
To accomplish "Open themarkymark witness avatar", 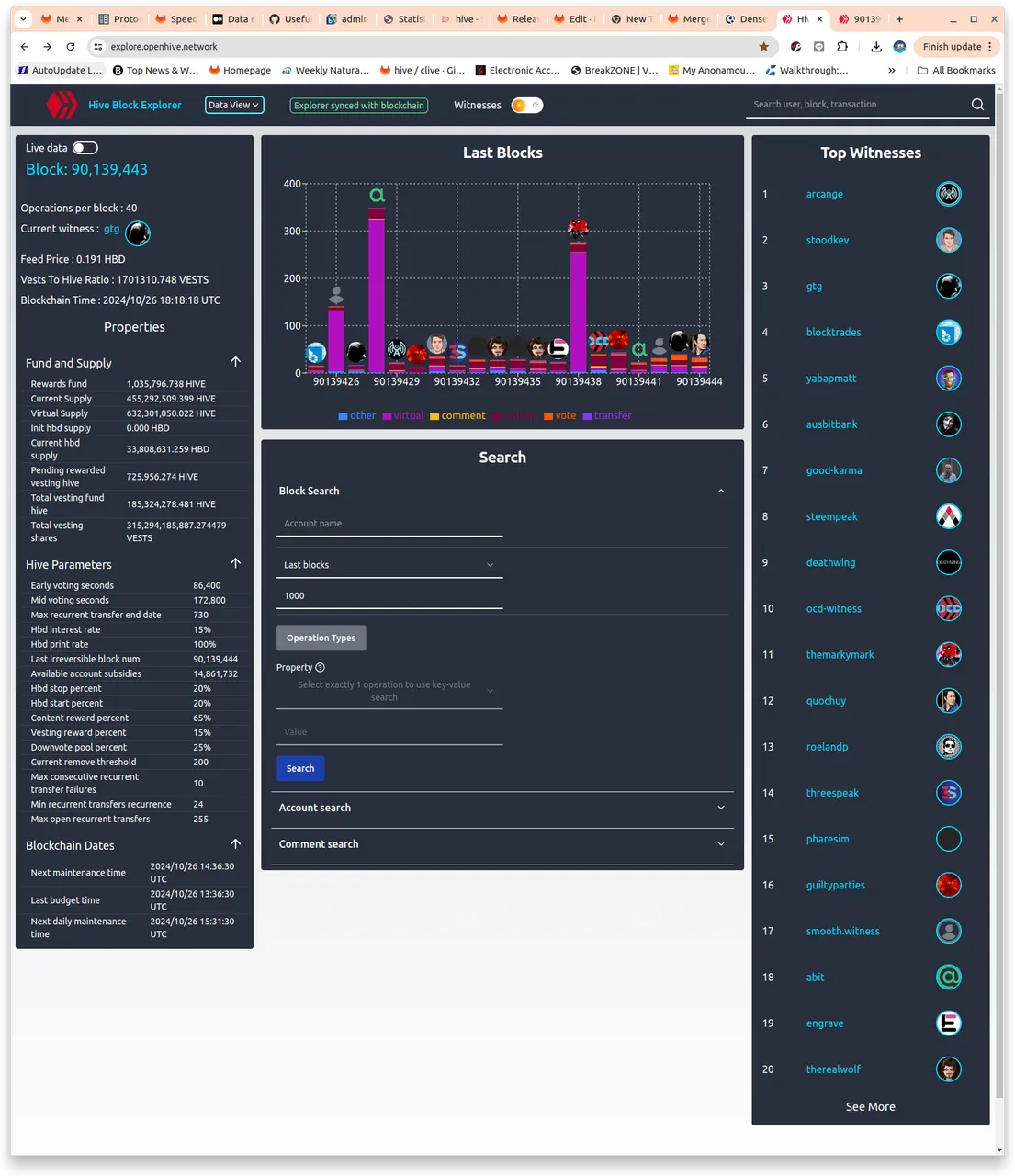I will pyautogui.click(x=948, y=654).
